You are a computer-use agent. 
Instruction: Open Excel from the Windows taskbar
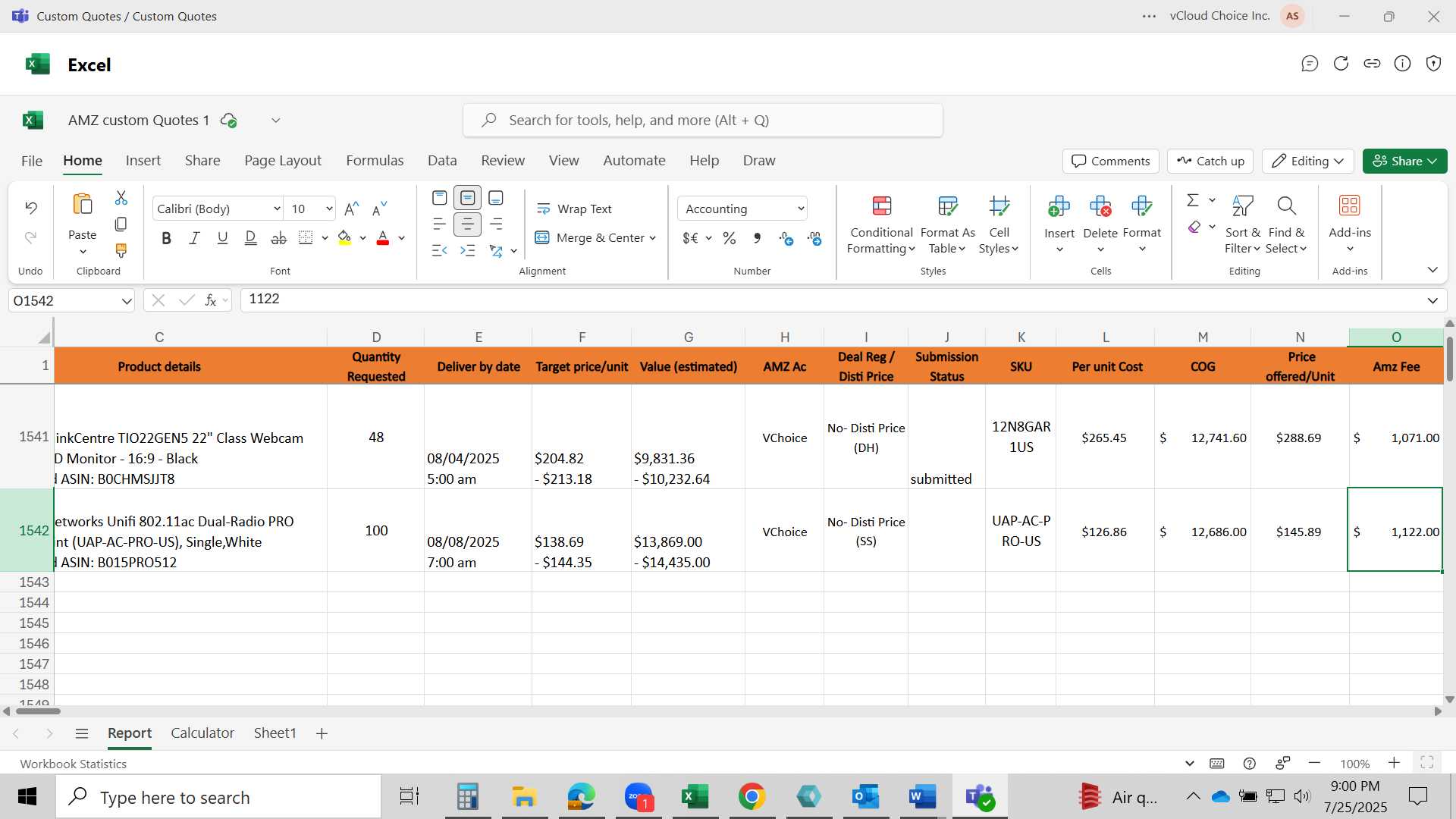click(695, 797)
